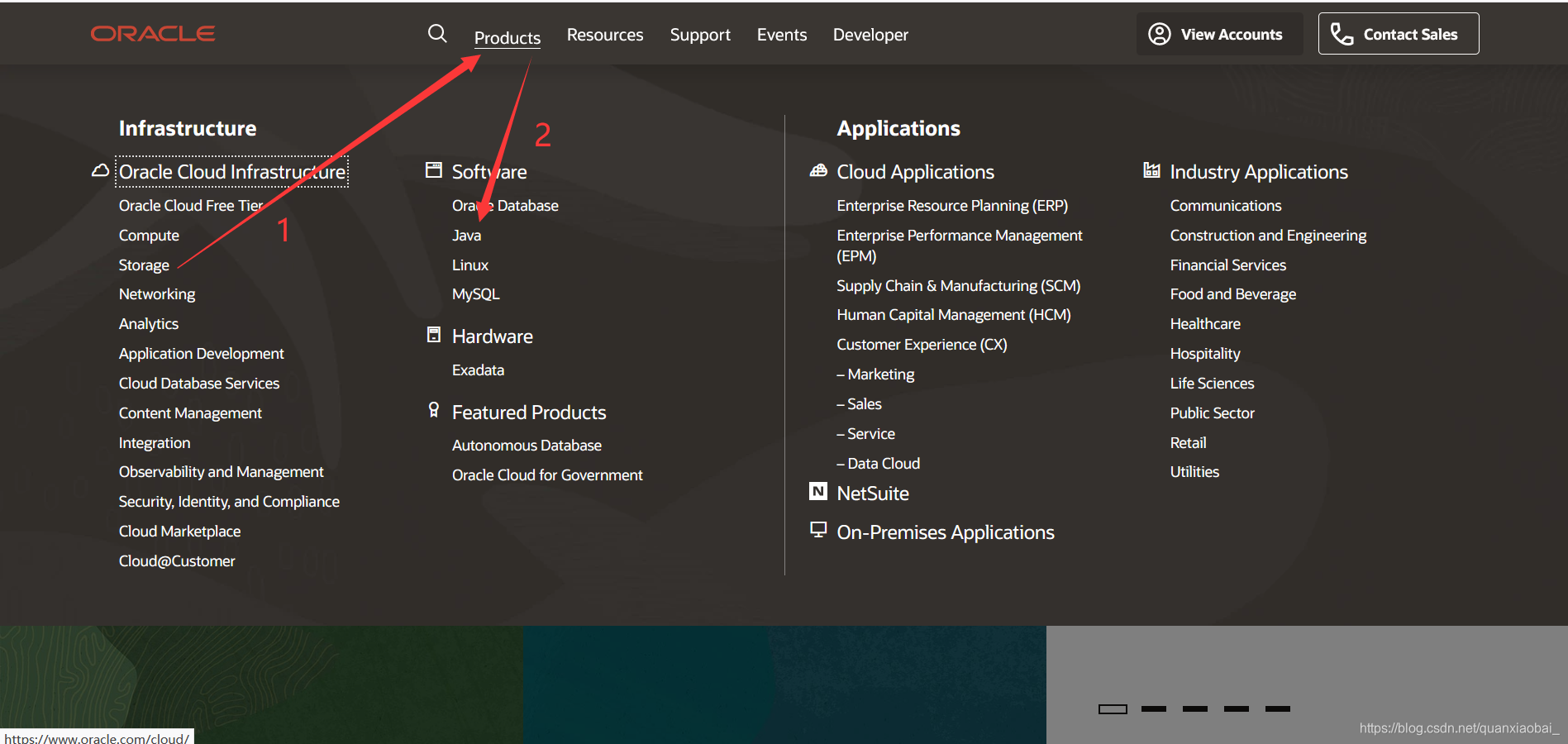
Task: Click the On-Premises Applications monitor icon
Action: pos(818,530)
